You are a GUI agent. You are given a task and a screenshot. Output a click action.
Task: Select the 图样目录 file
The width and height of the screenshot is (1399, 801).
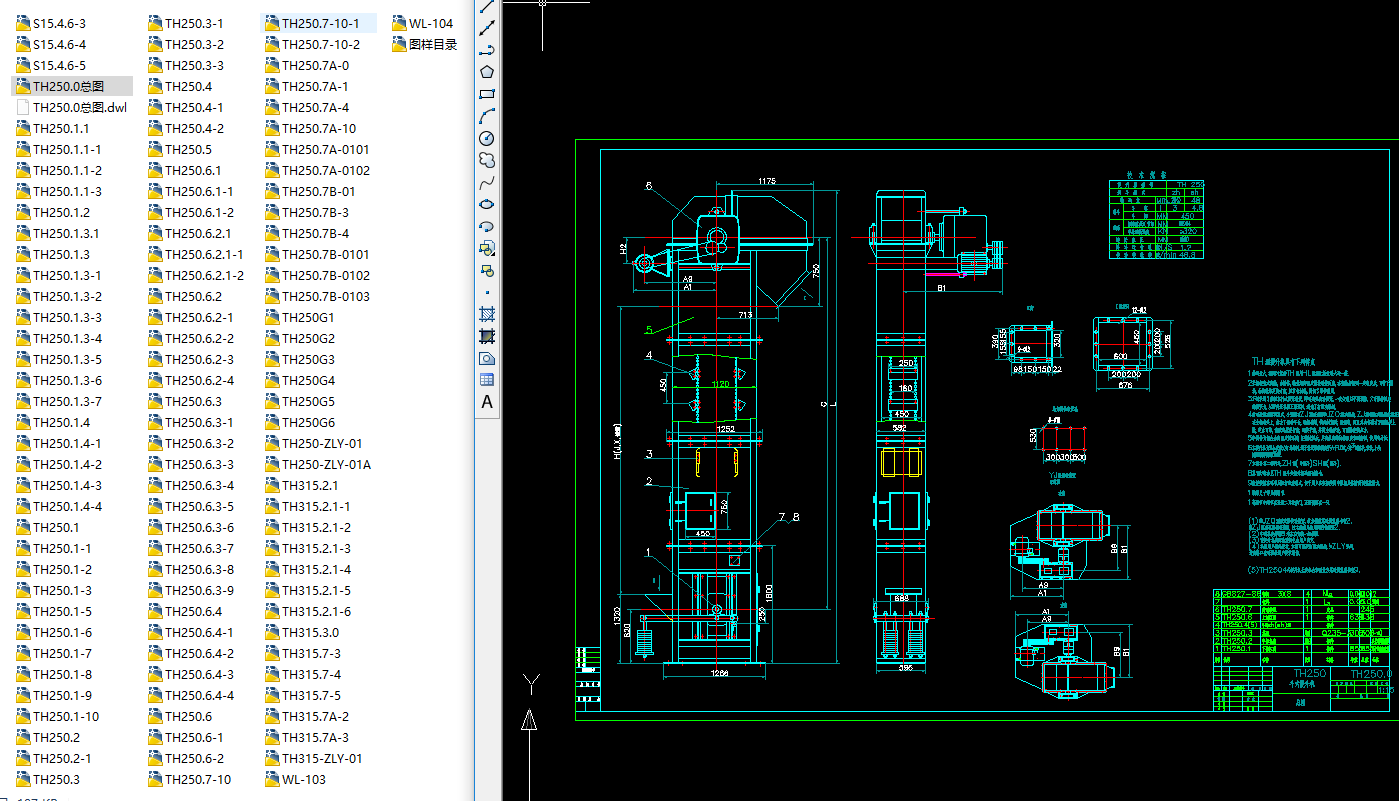[432, 44]
